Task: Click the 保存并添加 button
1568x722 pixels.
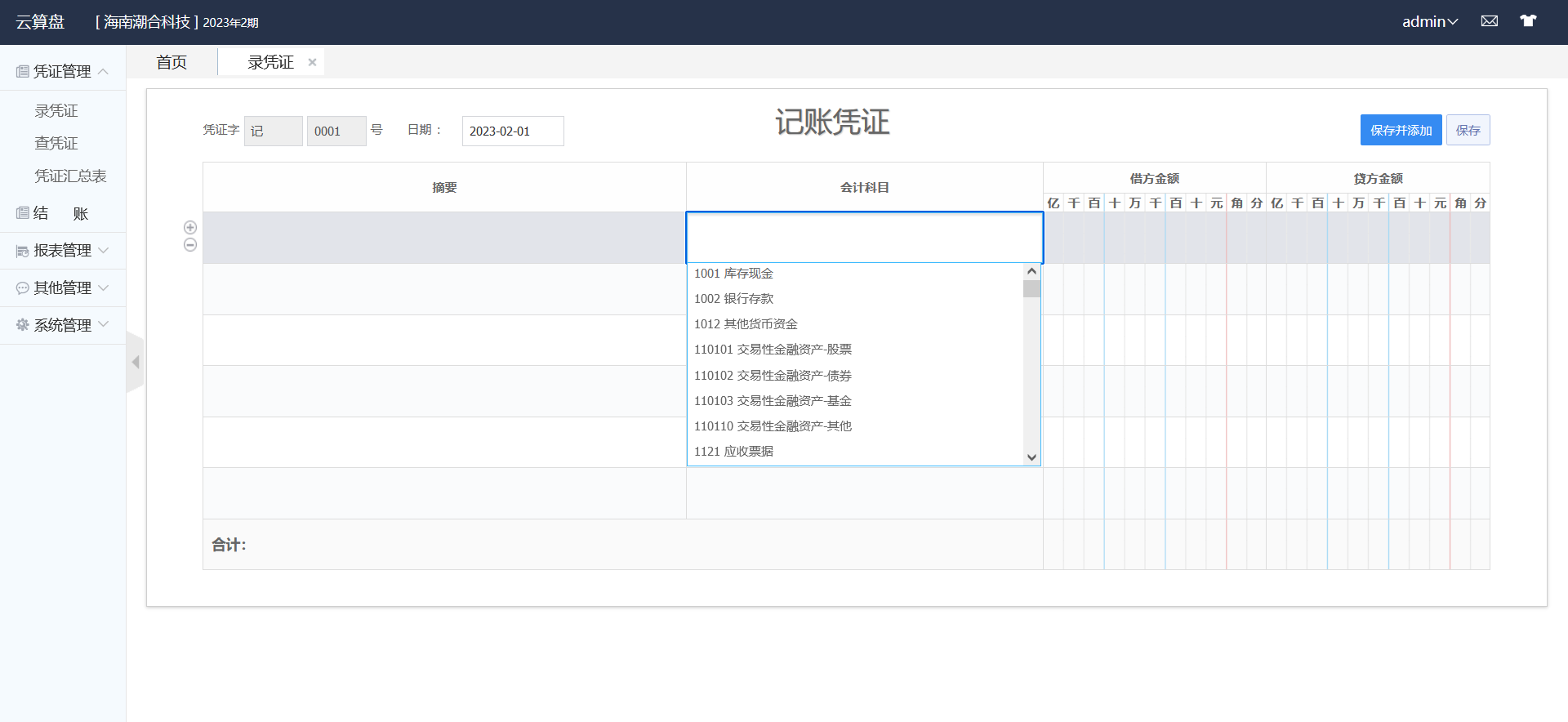Action: (1401, 131)
